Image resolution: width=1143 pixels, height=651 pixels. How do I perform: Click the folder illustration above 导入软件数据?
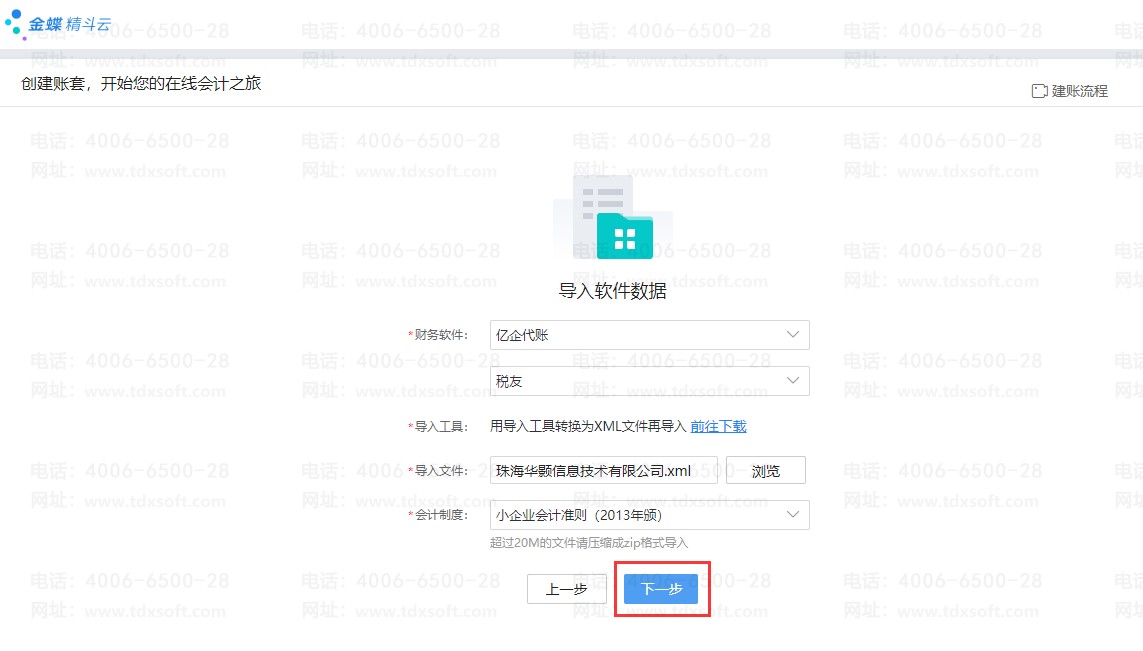coord(612,218)
